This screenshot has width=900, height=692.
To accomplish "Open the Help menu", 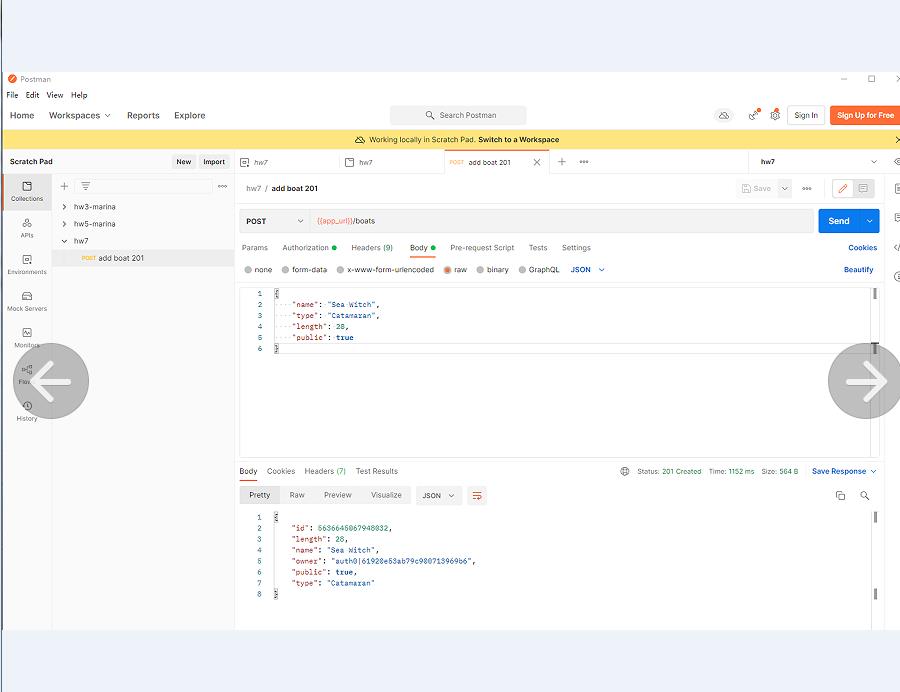I will coord(79,95).
